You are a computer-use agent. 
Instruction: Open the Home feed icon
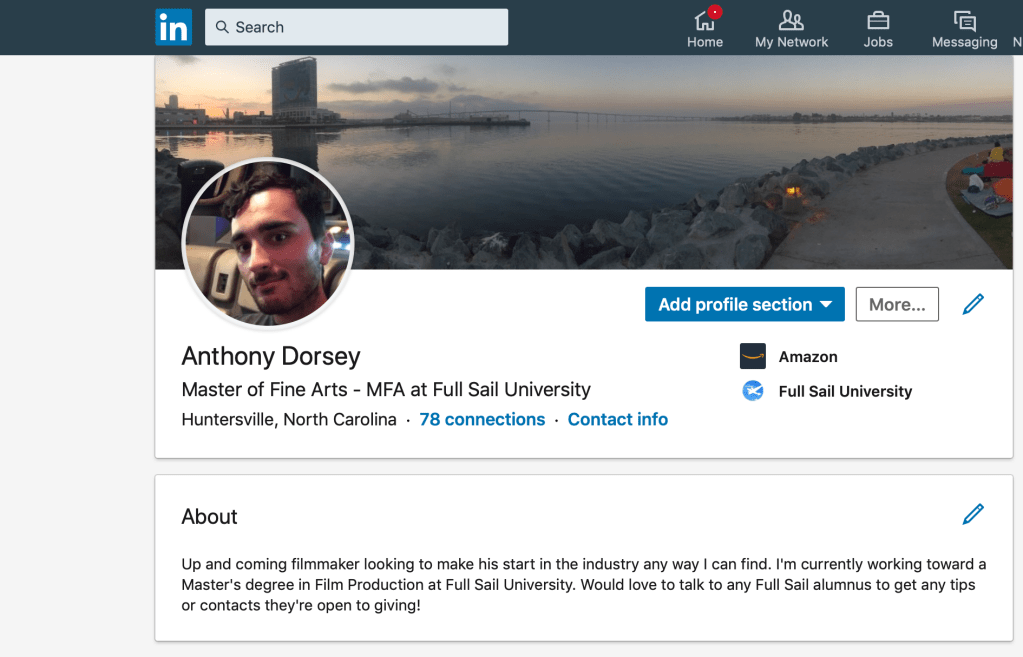click(704, 21)
